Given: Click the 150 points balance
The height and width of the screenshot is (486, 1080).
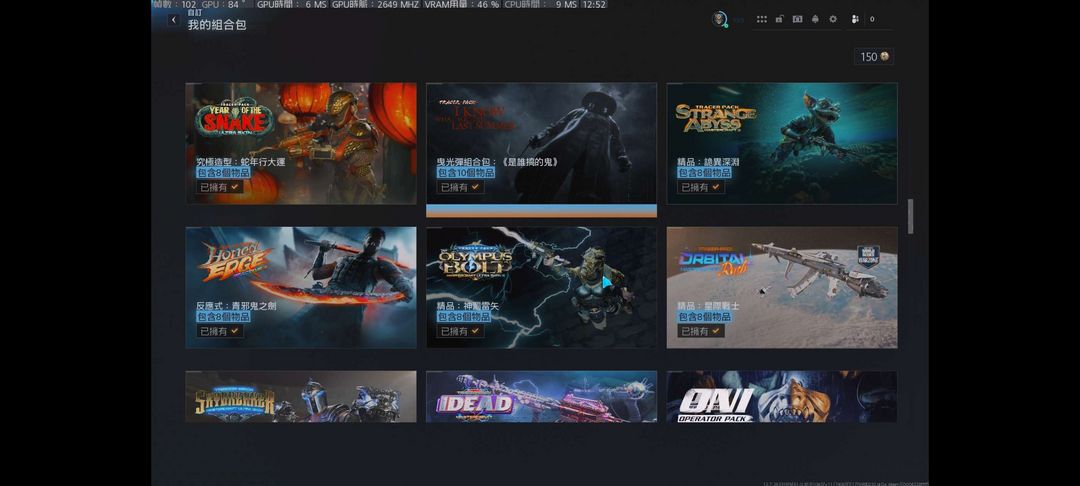Looking at the screenshot, I should (874, 56).
